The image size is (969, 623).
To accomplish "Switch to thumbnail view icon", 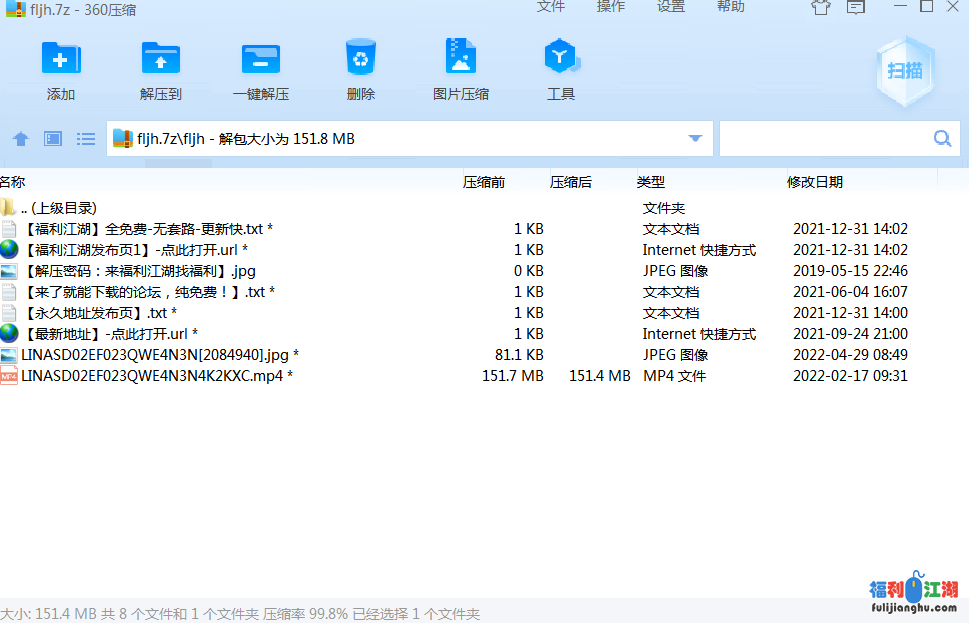I will [x=53, y=139].
